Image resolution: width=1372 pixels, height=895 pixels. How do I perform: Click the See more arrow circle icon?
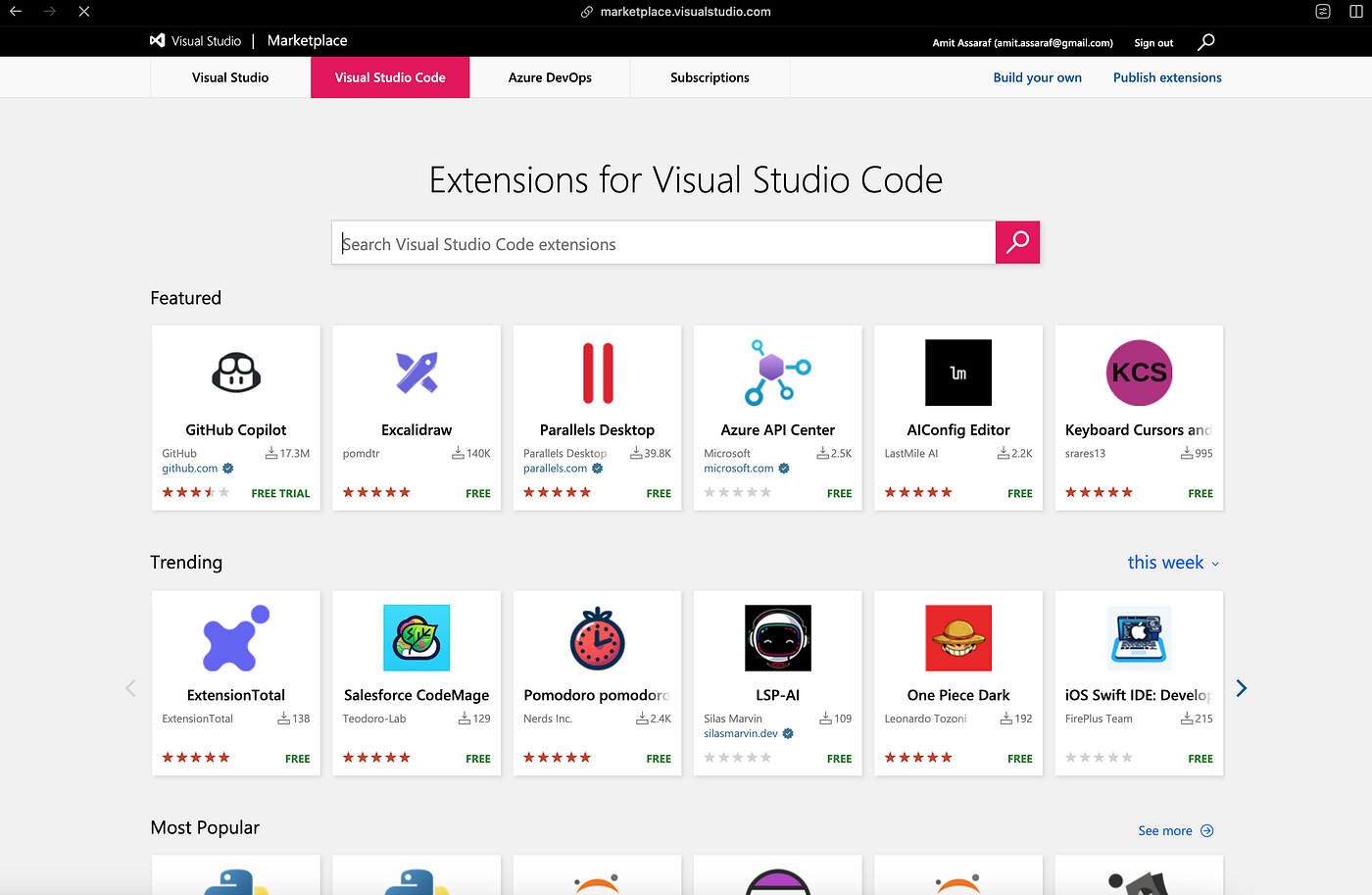pos(1207,830)
